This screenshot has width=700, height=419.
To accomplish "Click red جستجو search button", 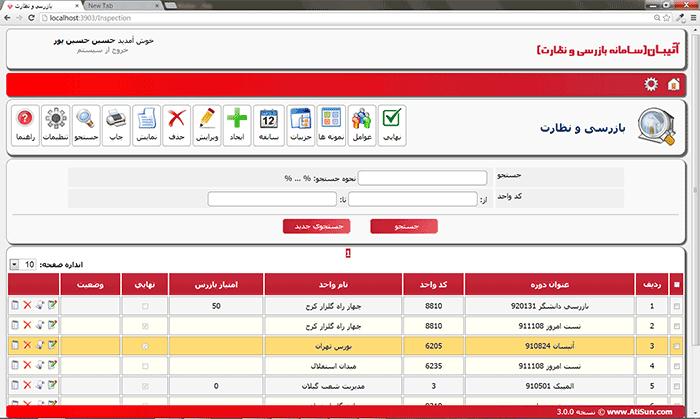I will [404, 226].
